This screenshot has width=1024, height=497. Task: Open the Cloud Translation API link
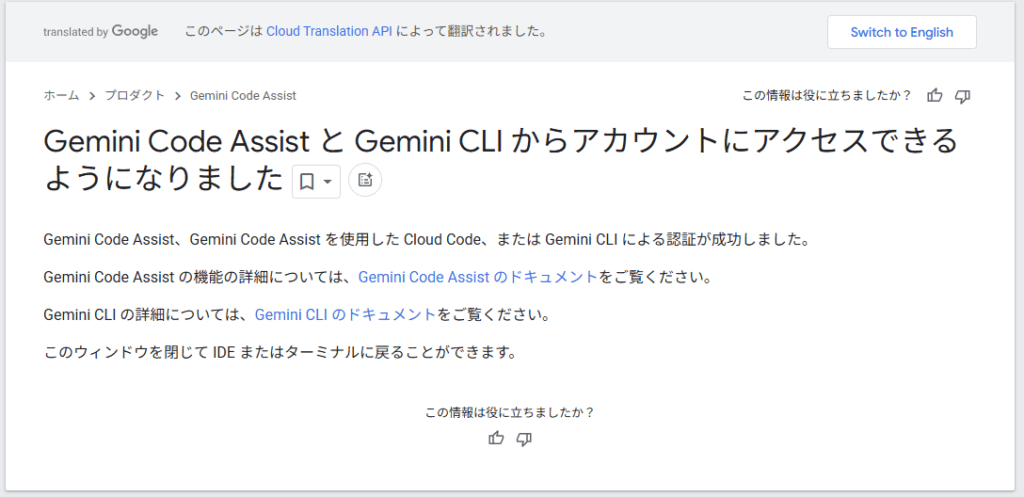(x=329, y=32)
